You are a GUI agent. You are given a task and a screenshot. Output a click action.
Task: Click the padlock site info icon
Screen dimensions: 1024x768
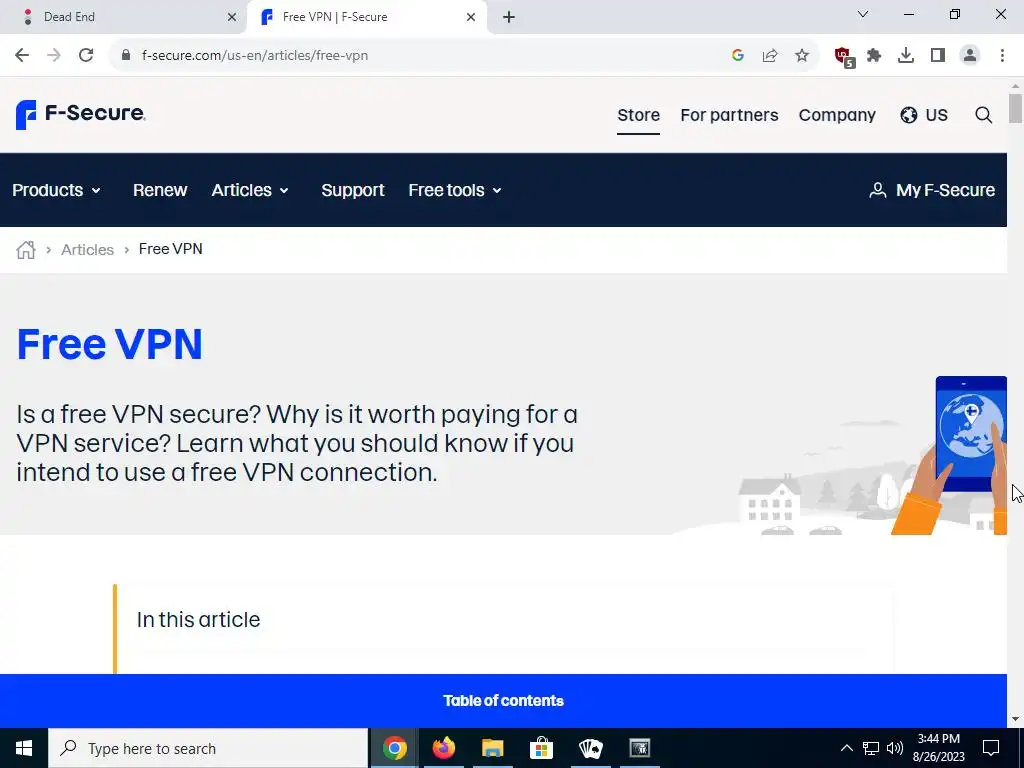126,56
